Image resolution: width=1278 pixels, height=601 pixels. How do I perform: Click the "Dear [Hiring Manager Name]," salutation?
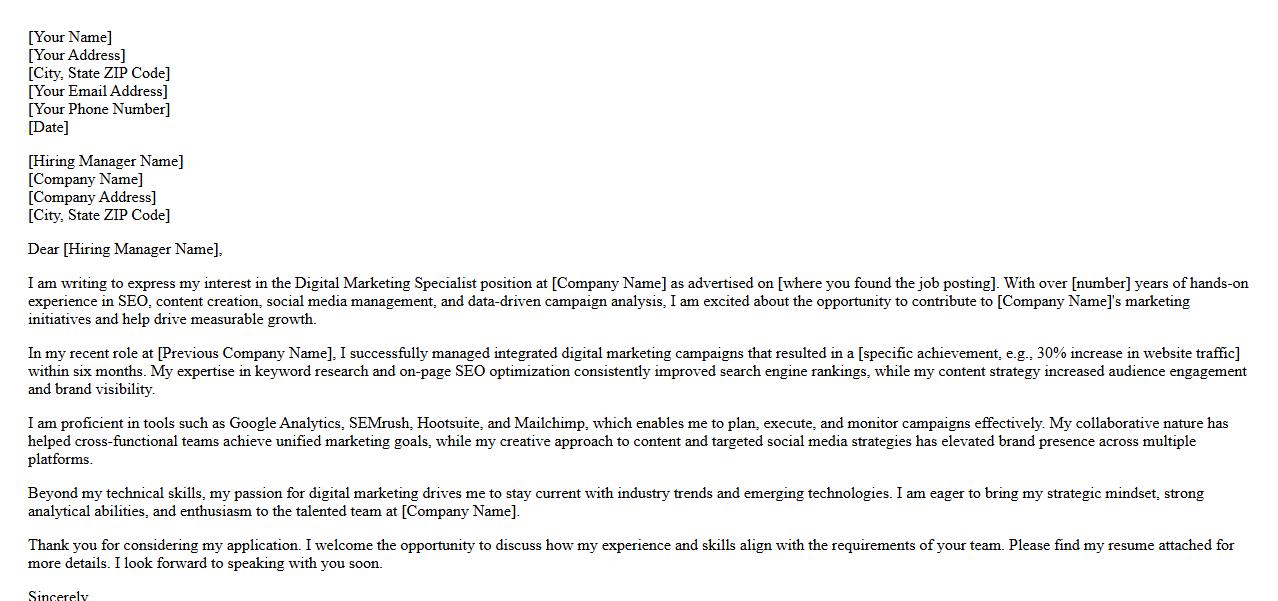point(125,249)
